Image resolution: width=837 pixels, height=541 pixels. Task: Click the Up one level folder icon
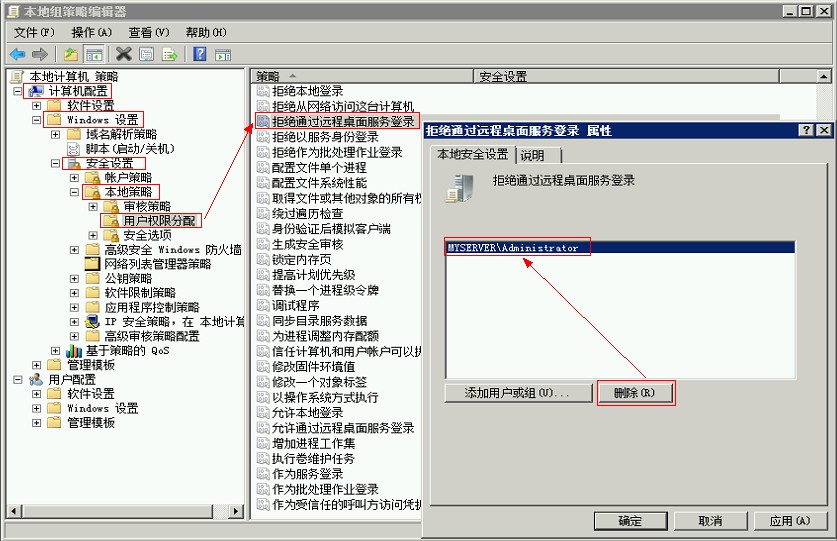[x=71, y=54]
